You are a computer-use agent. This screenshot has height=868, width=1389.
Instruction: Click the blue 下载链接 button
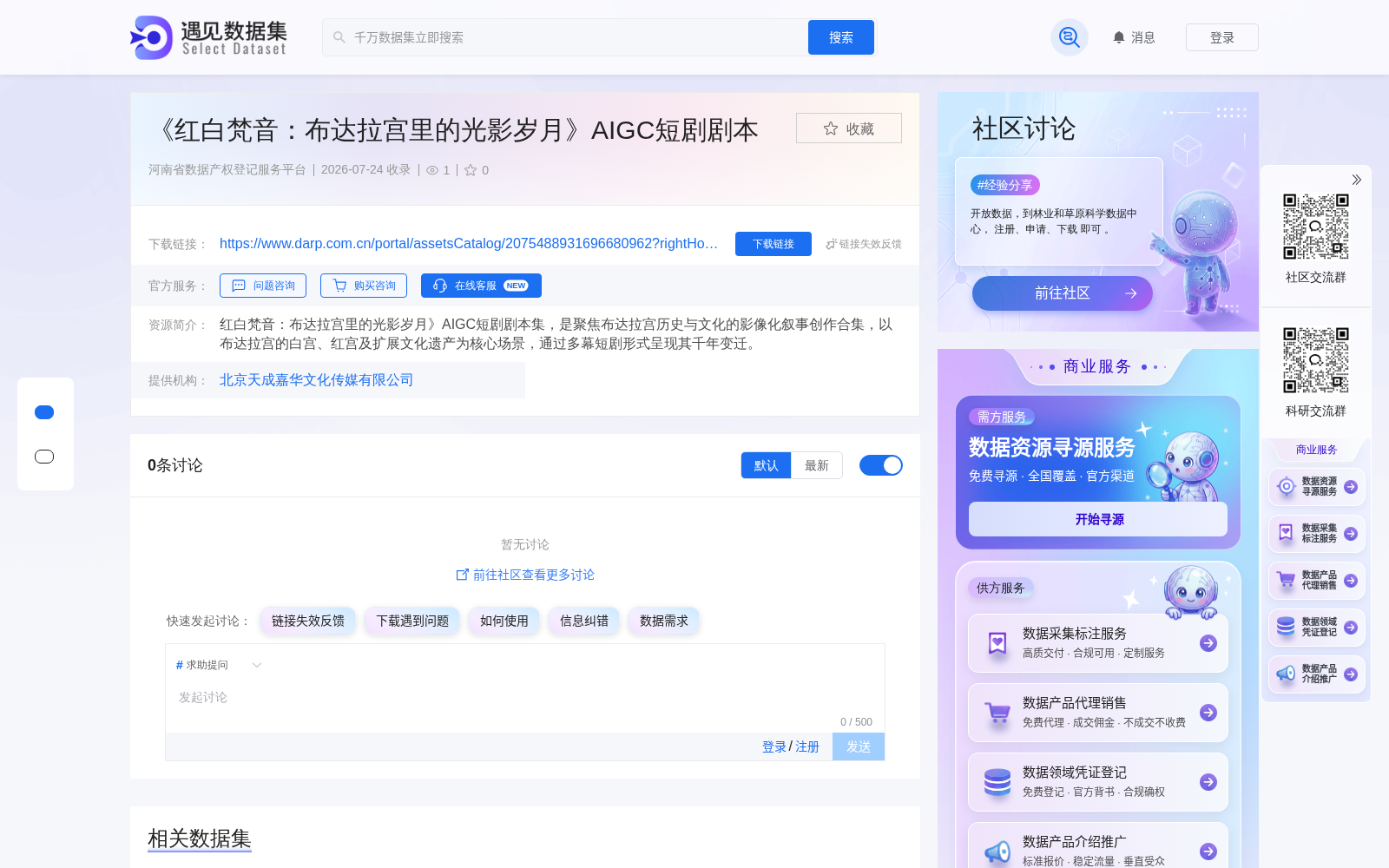tap(773, 244)
